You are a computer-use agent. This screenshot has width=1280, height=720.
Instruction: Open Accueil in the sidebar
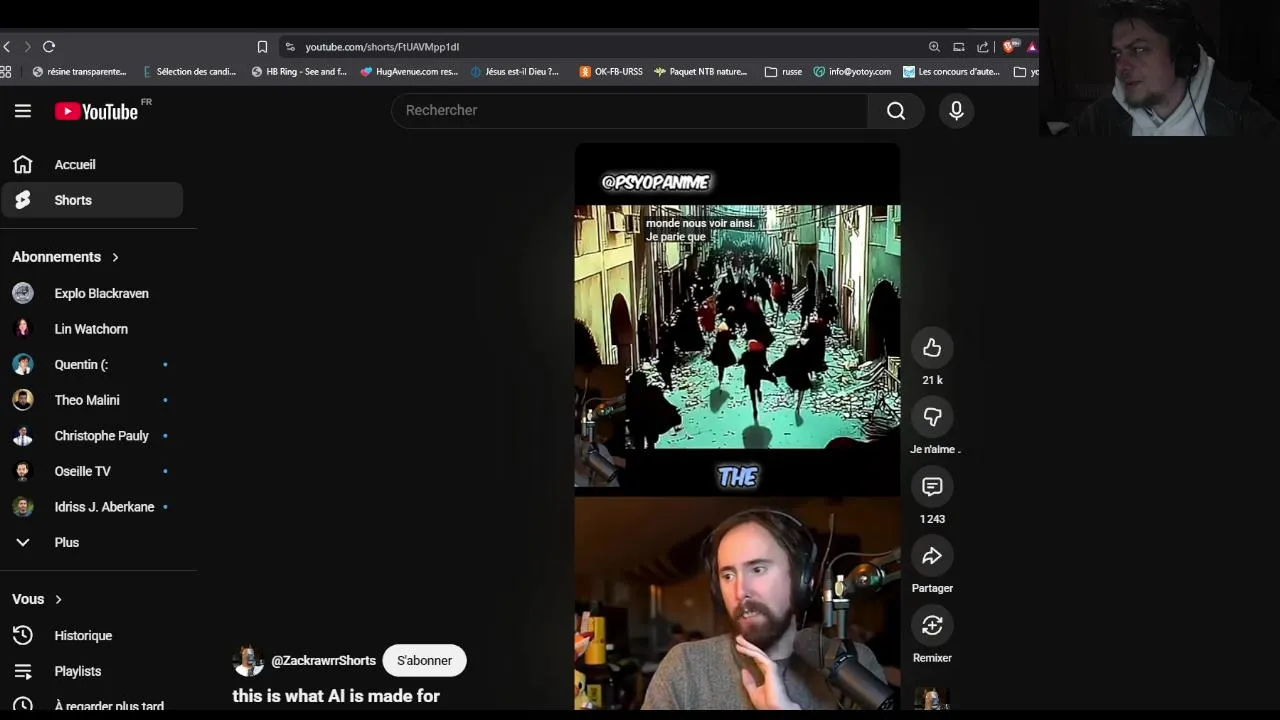[x=91, y=165]
